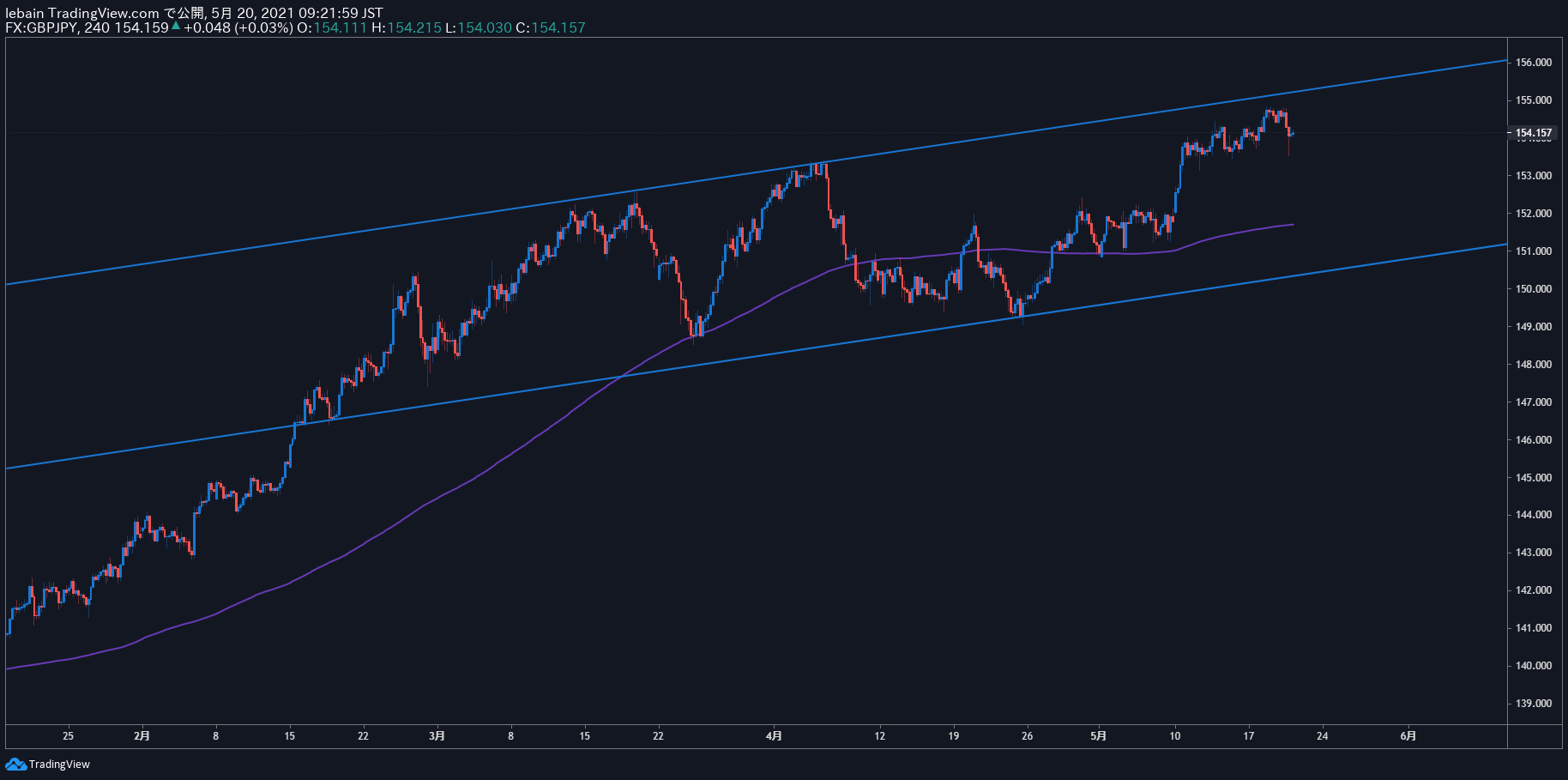Click the 10 date label on time axis
Viewport: 1568px width, 780px height.
click(1175, 735)
